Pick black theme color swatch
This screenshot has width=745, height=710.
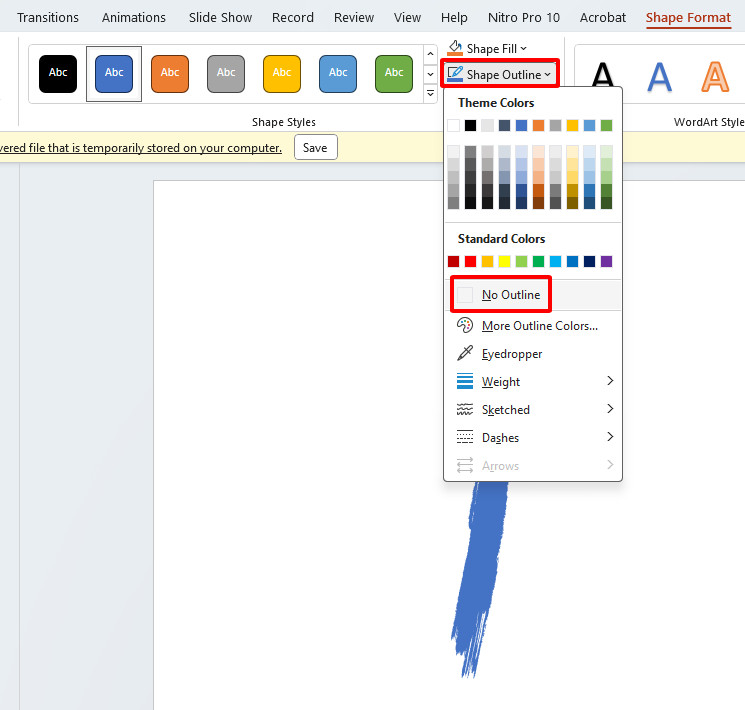(x=470, y=125)
